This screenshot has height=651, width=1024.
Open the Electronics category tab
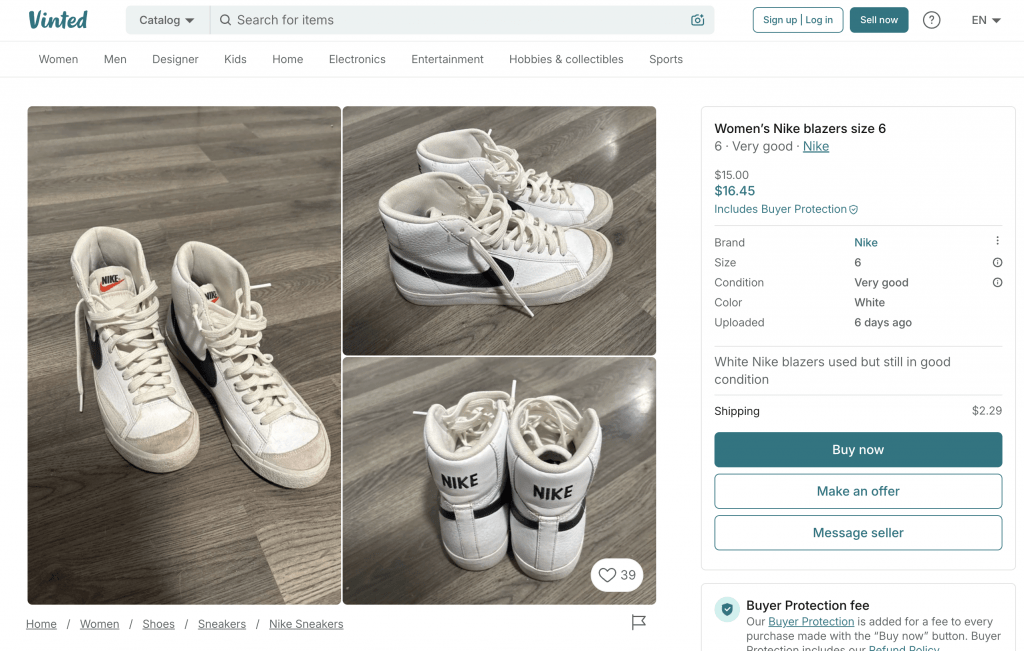click(x=357, y=59)
